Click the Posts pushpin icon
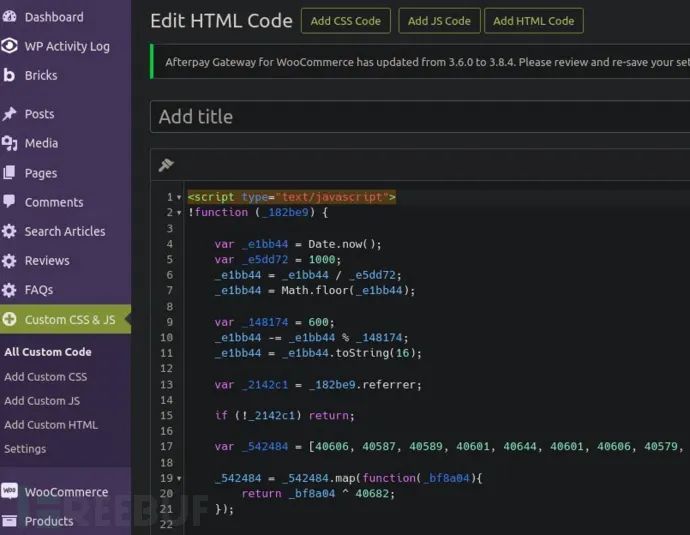 pos(9,114)
